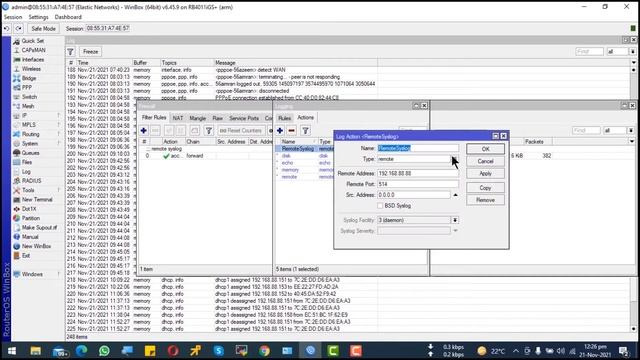
Task: Remove logging action with minus icon
Action: (x=291, y=131)
